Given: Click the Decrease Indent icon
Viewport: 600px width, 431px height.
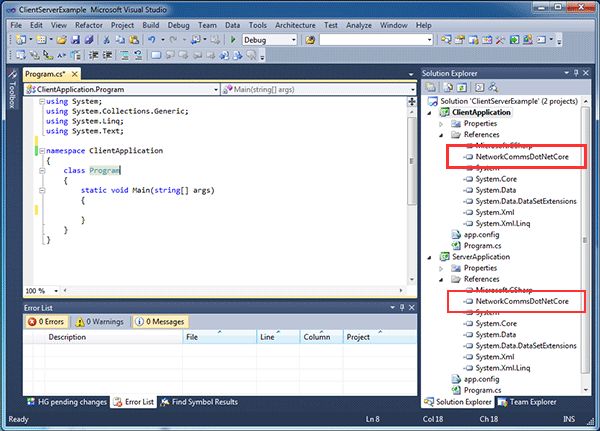Looking at the screenshot, I should (x=94, y=56).
